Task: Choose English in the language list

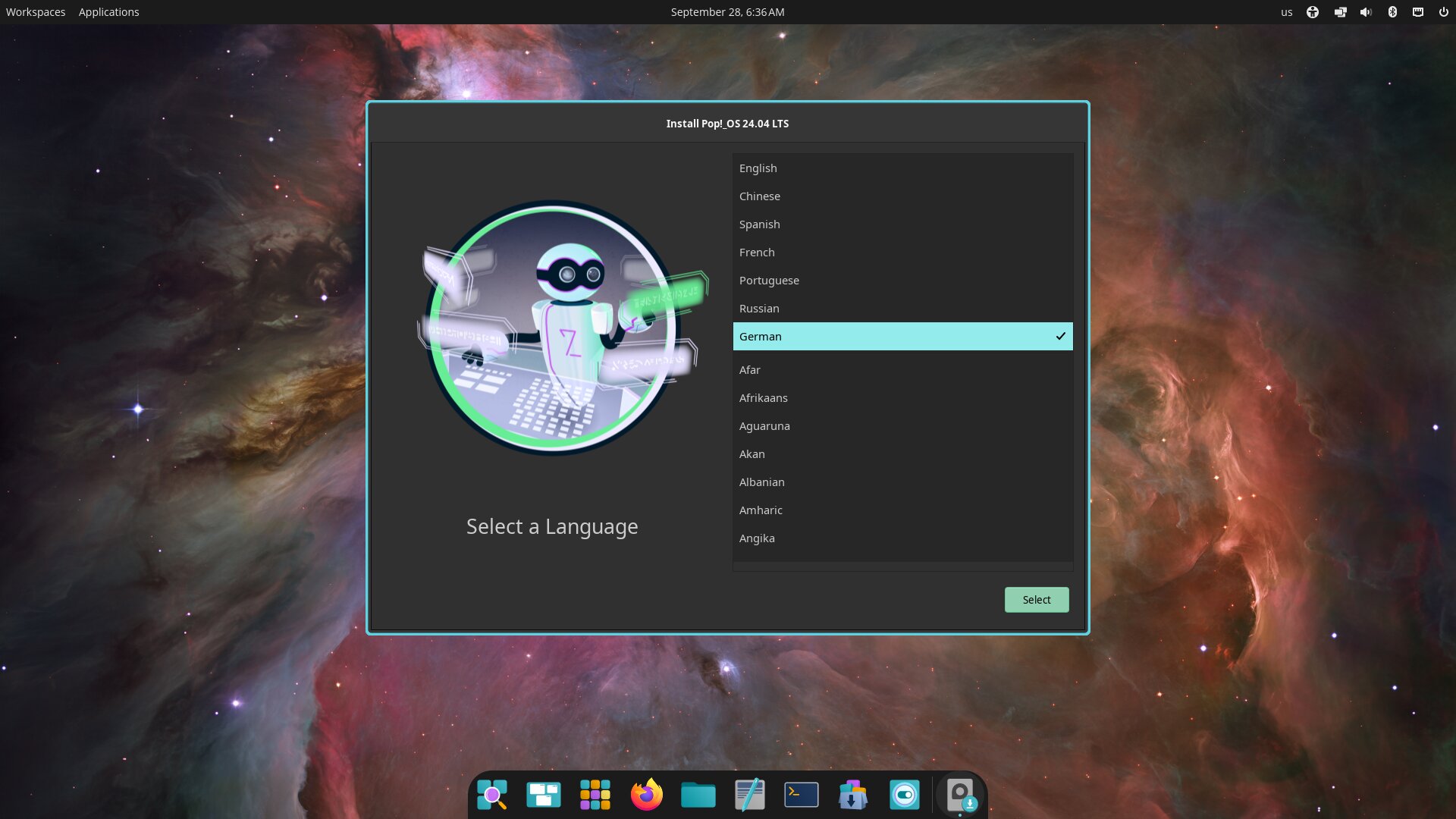Action: coord(903,168)
